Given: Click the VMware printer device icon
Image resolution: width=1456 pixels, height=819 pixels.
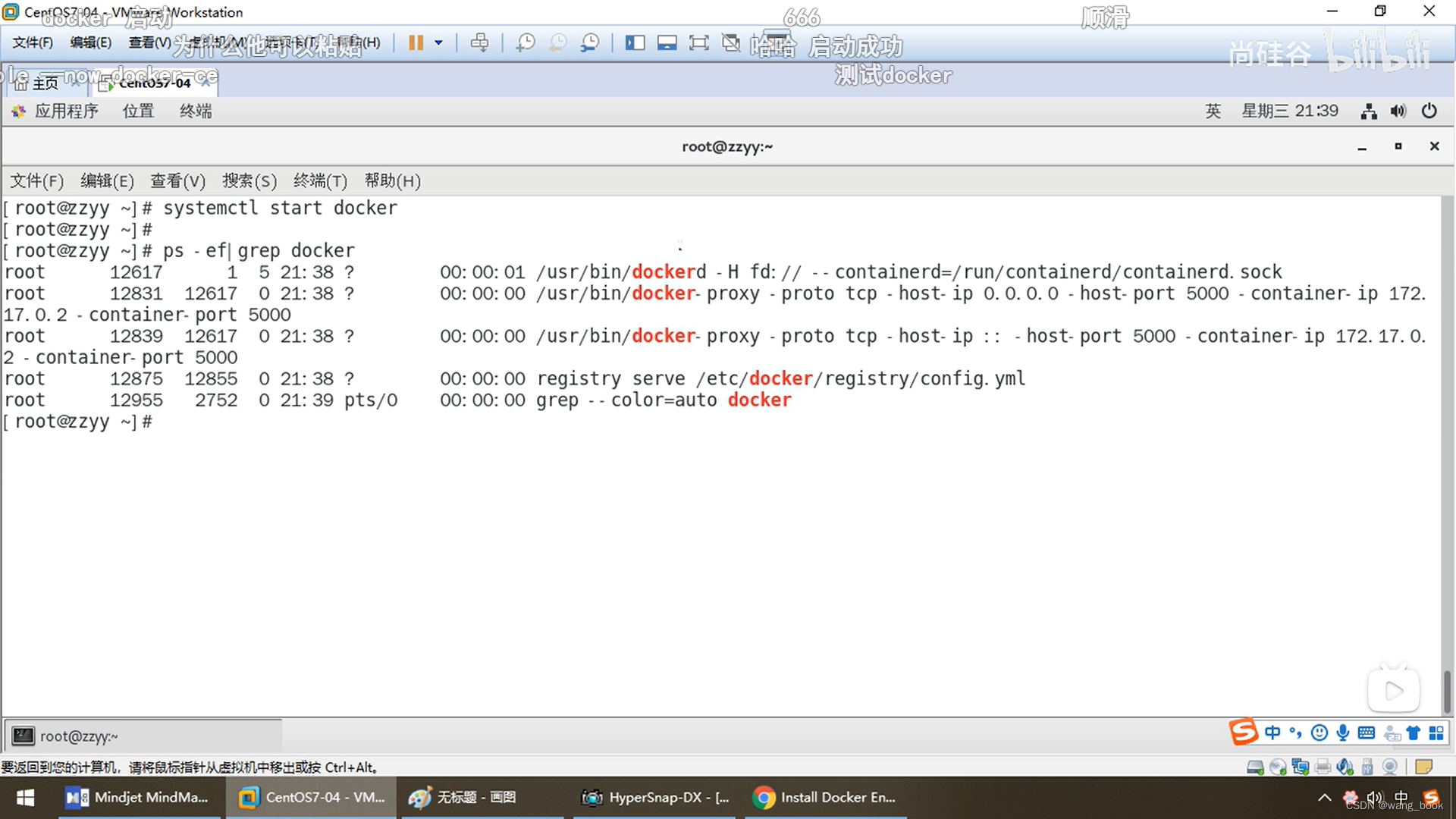Looking at the screenshot, I should pyautogui.click(x=1323, y=767).
